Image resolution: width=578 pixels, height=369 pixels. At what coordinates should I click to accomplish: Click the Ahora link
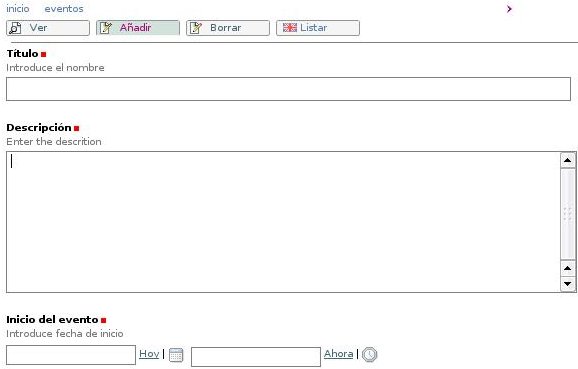point(338,354)
